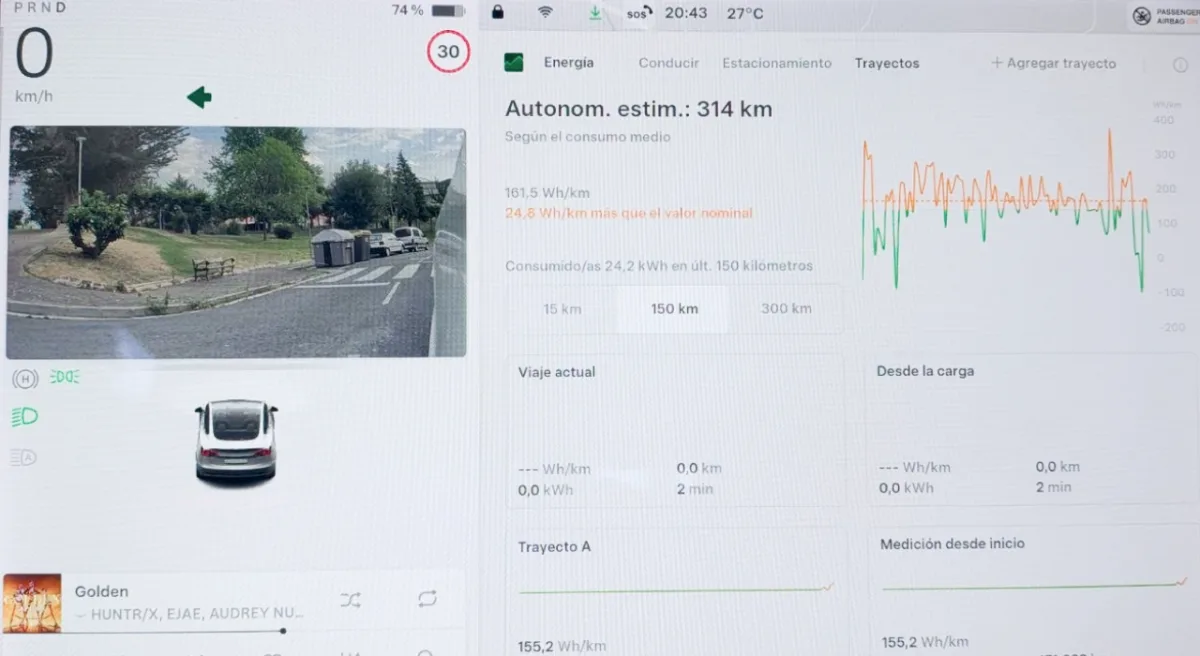The width and height of the screenshot is (1200, 656).
Task: Tap orange 24,8 Wh/km nominal text
Action: (x=629, y=213)
